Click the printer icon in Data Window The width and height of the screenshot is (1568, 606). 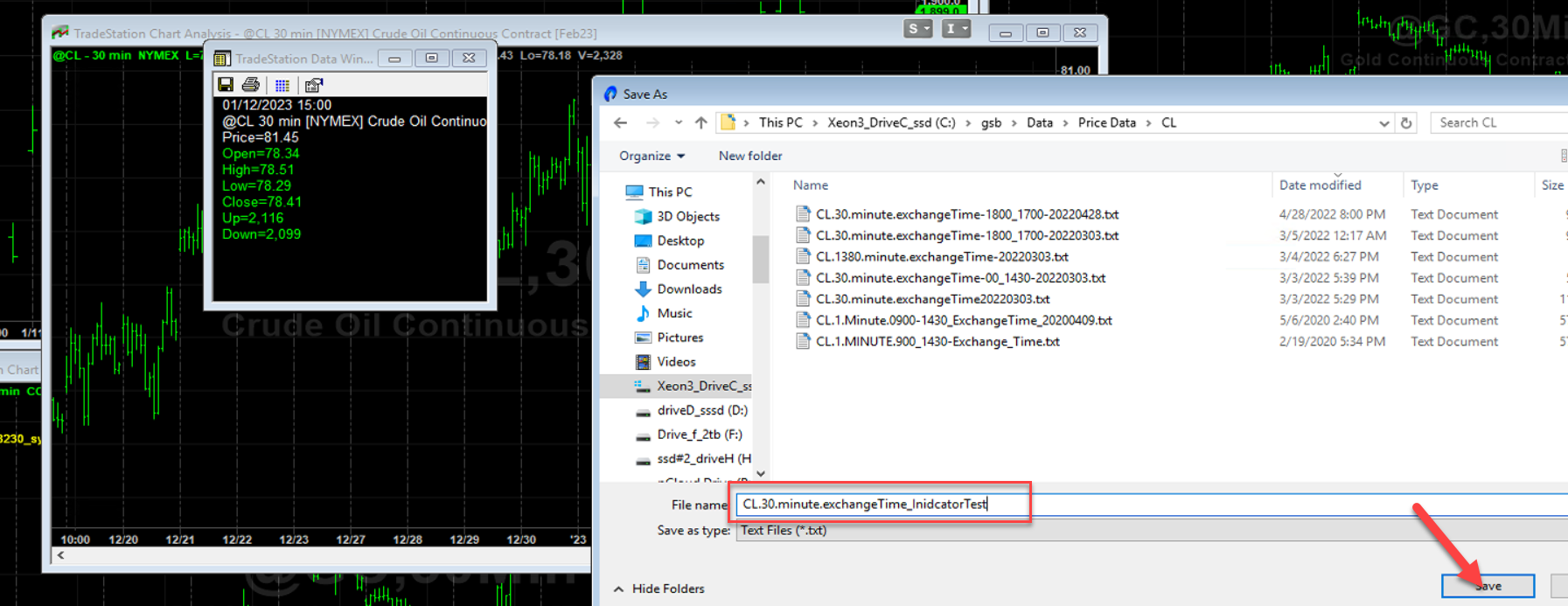click(x=251, y=85)
